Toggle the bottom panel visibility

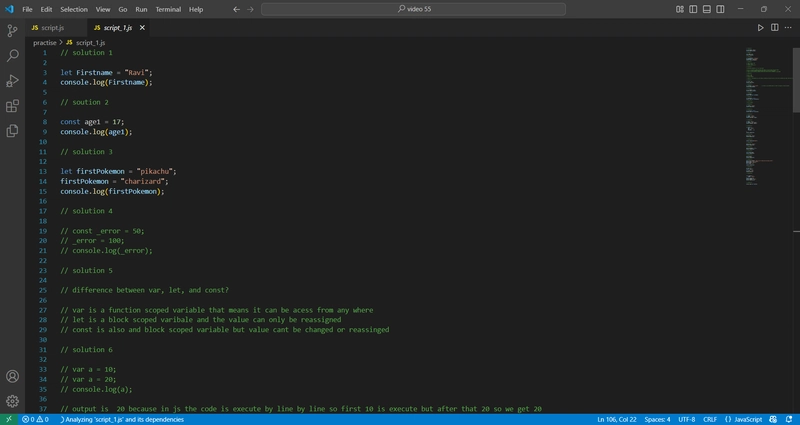tap(707, 9)
